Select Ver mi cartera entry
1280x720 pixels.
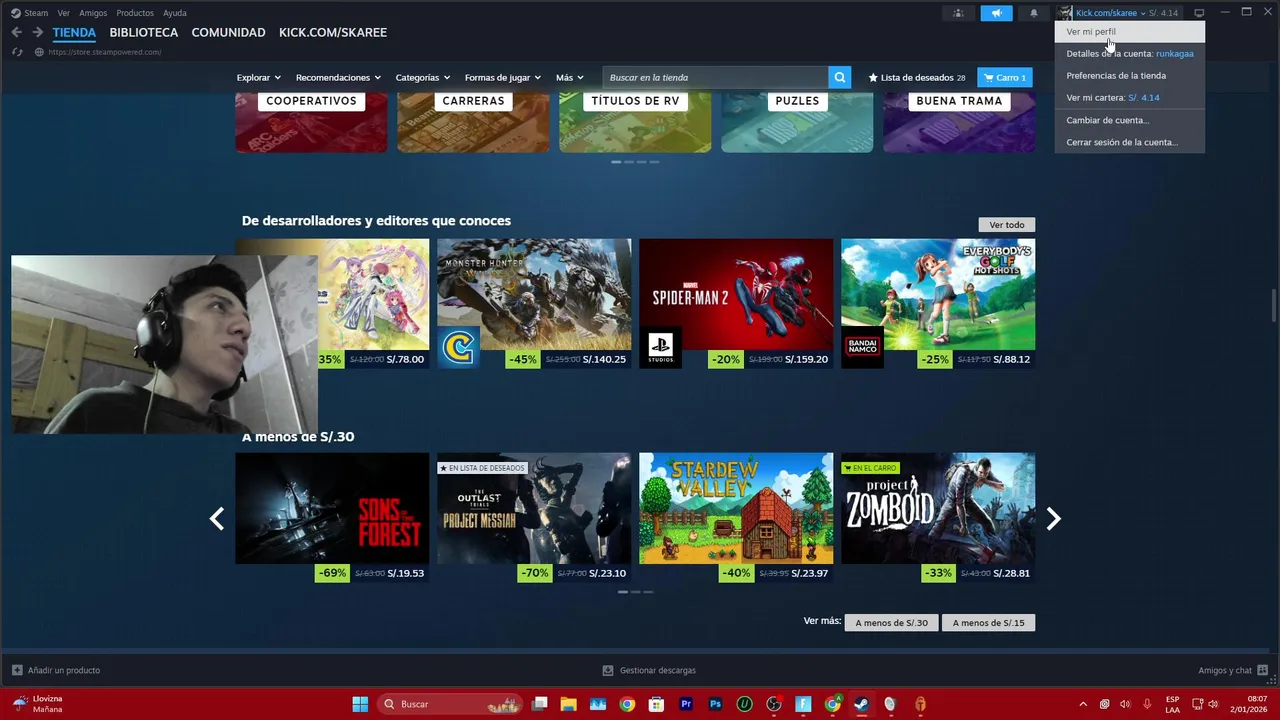point(1130,97)
